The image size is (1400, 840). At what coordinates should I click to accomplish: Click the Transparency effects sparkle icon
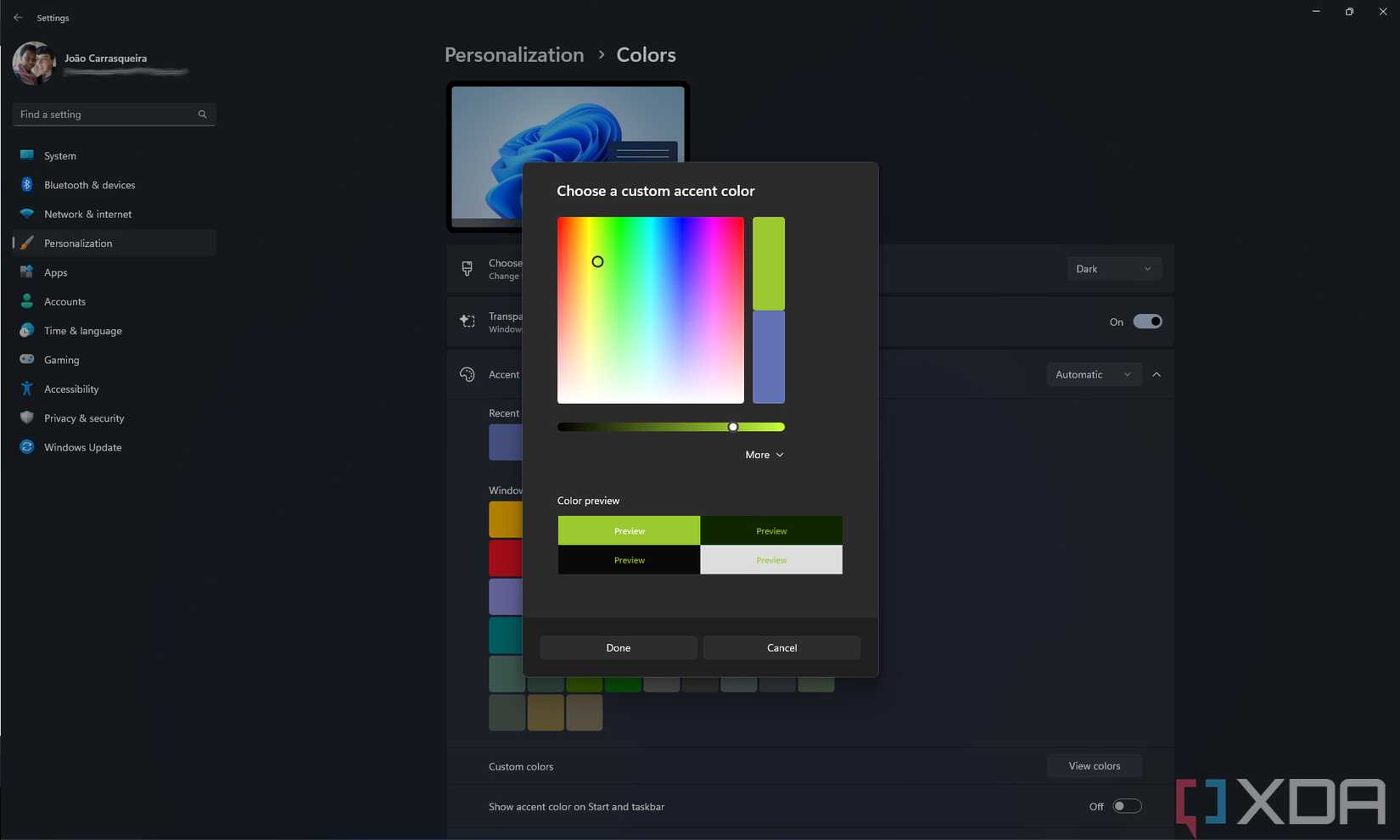[x=467, y=321]
